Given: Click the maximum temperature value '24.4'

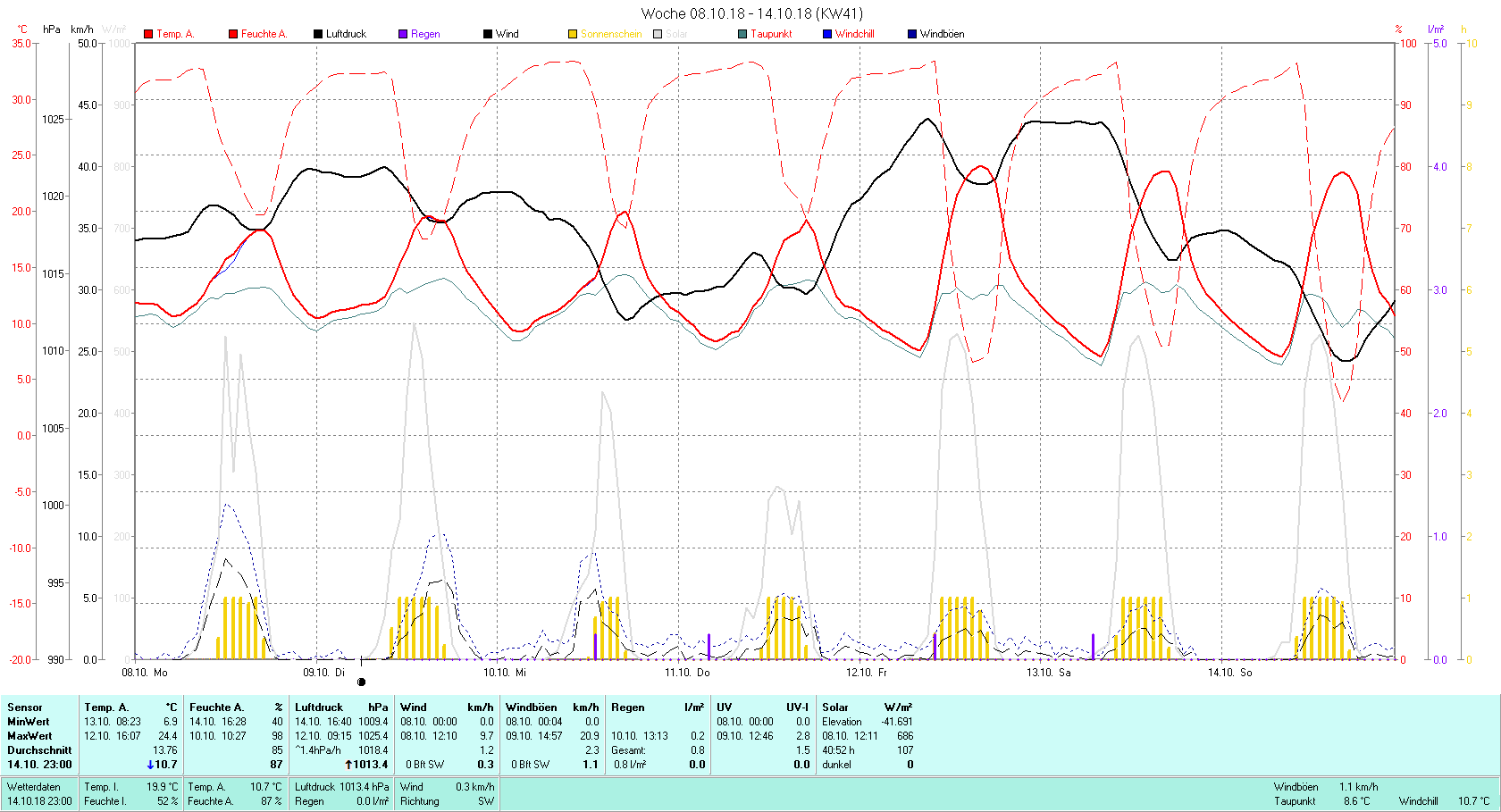Looking at the screenshot, I should click(x=168, y=736).
